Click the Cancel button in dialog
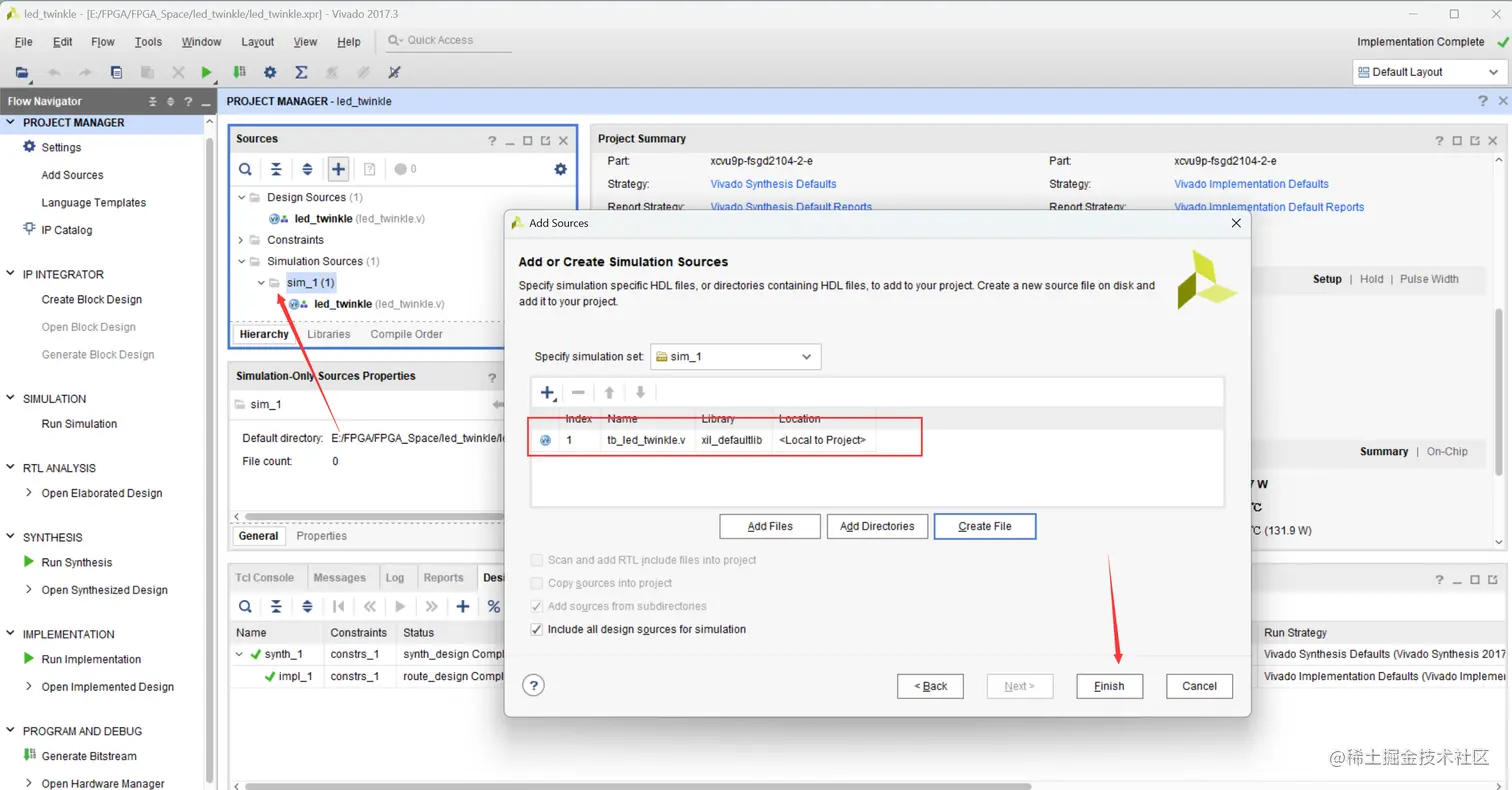Image resolution: width=1512 pixels, height=790 pixels. (x=1199, y=686)
